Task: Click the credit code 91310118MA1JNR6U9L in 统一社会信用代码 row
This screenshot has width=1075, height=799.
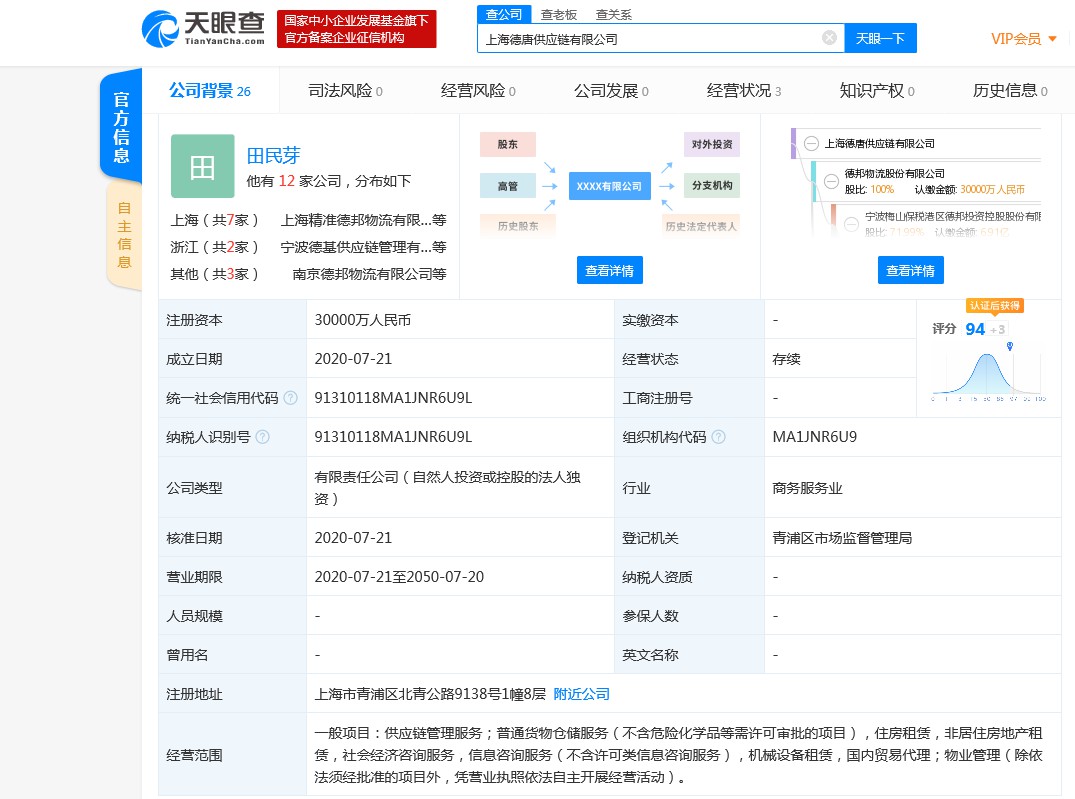Action: 393,398
